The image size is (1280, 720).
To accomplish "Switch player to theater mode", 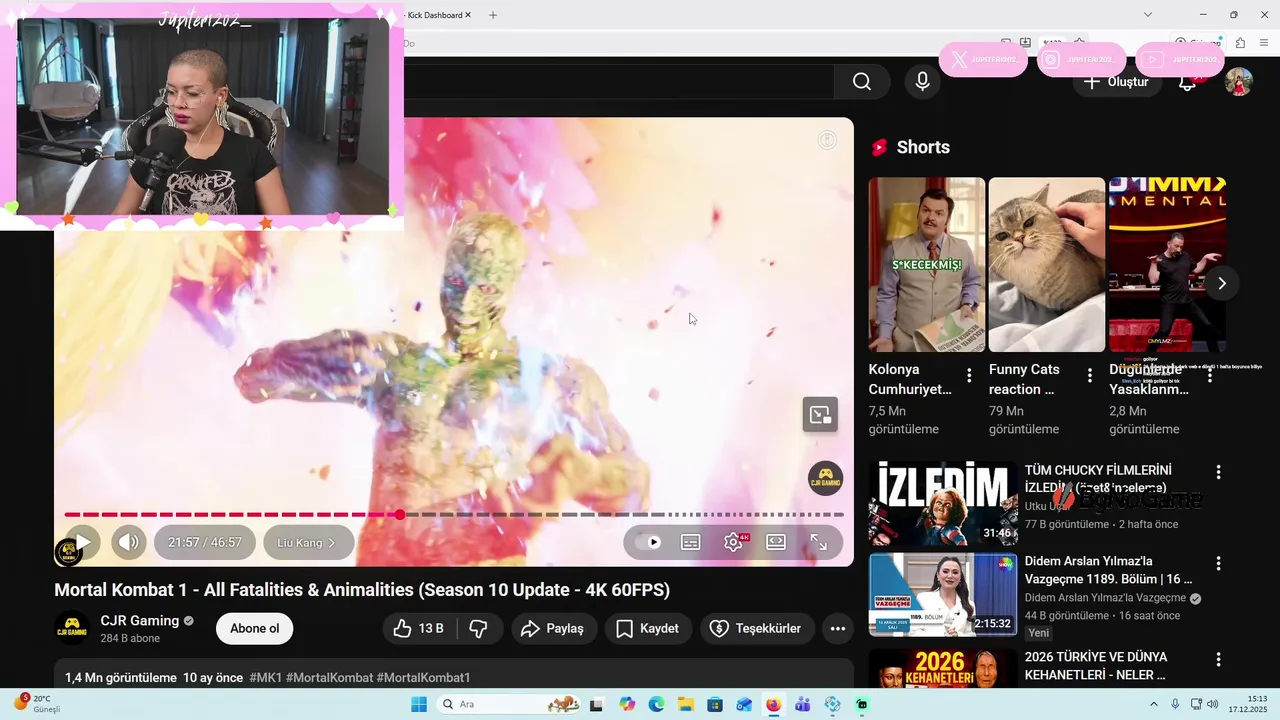I will click(776, 542).
